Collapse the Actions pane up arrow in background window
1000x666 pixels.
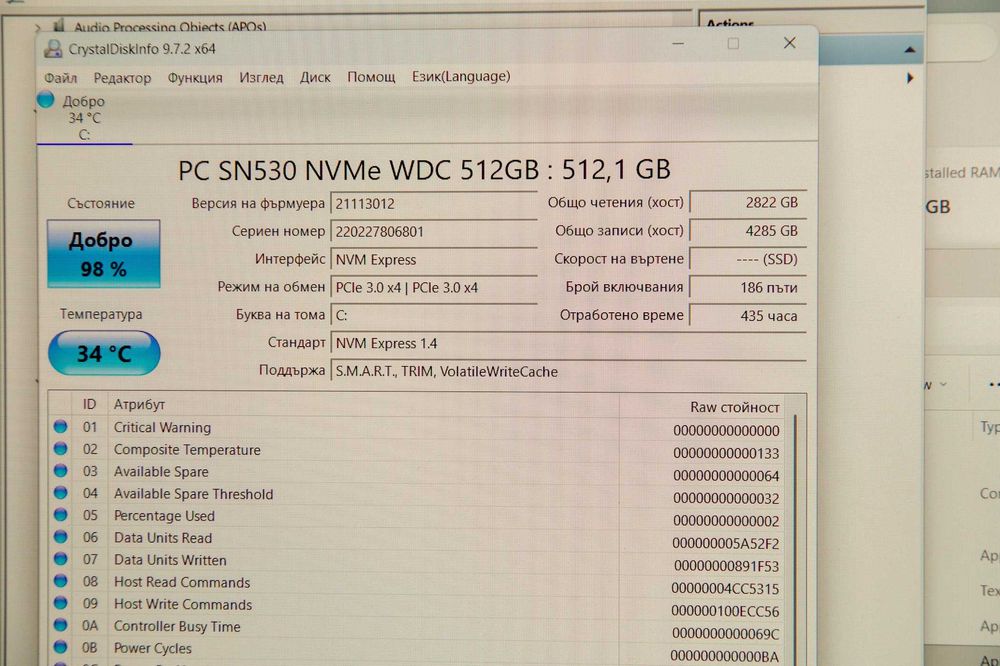(910, 50)
